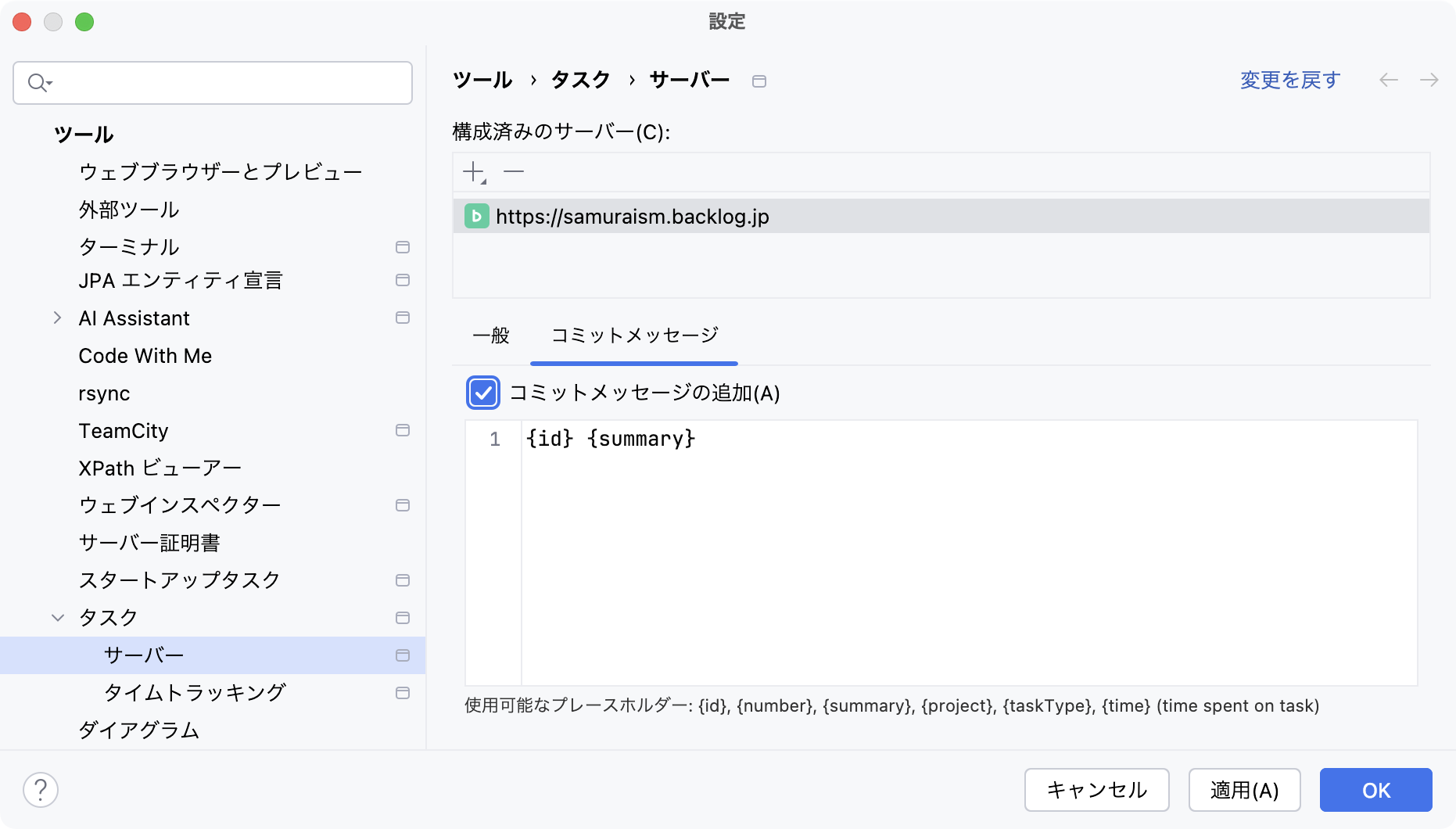Click the Backlog server icon

coord(476,216)
